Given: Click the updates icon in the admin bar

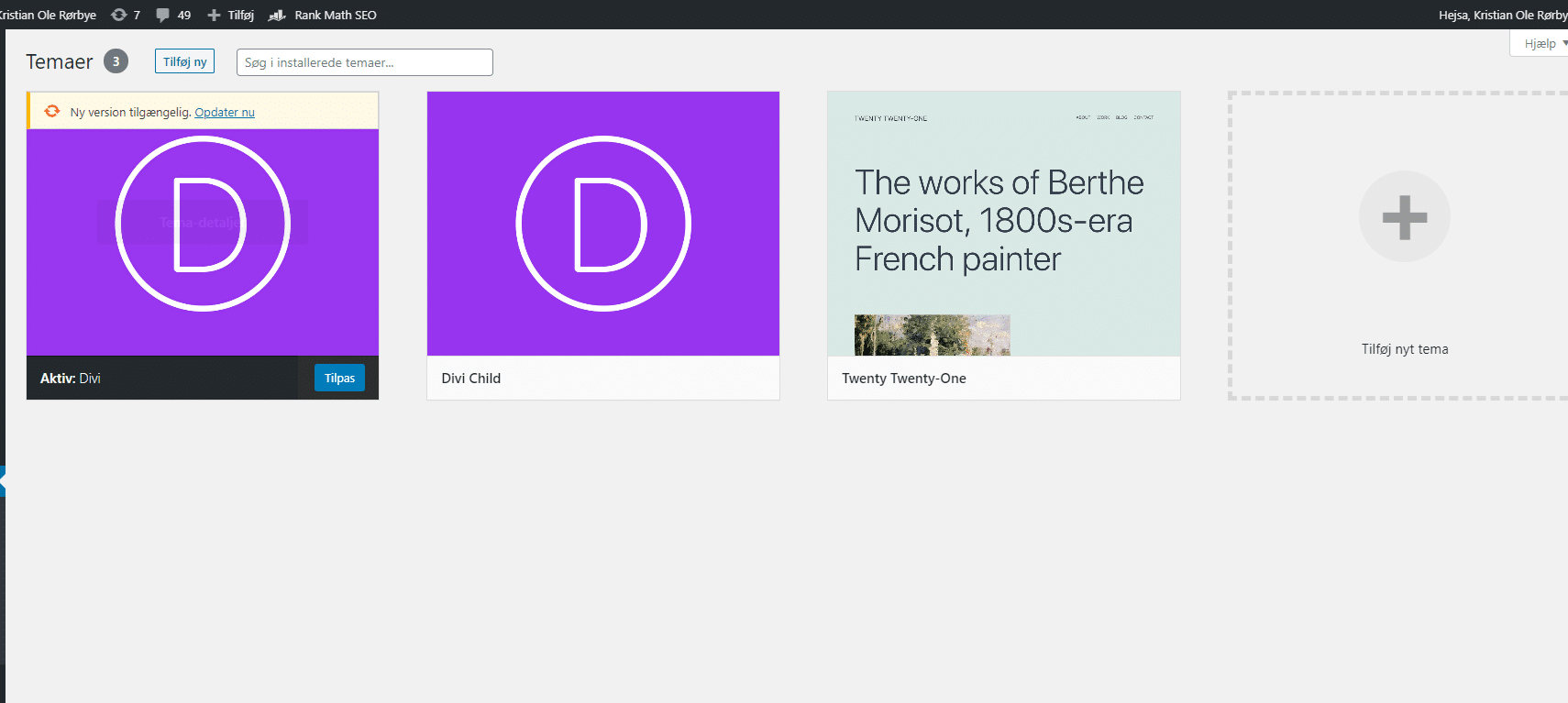Looking at the screenshot, I should (118, 15).
